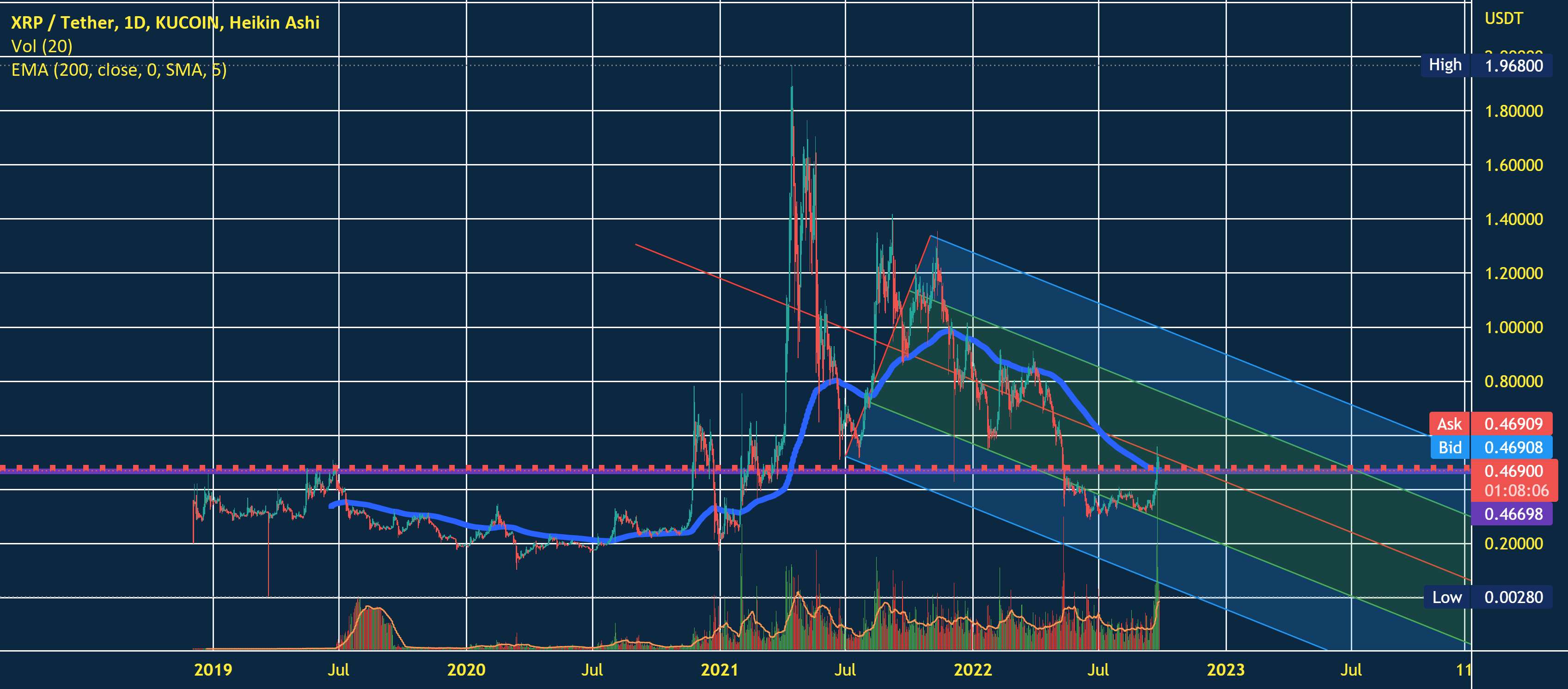Image resolution: width=1568 pixels, height=689 pixels.
Task: Click the 1.20000 price axis value
Action: click(1514, 273)
